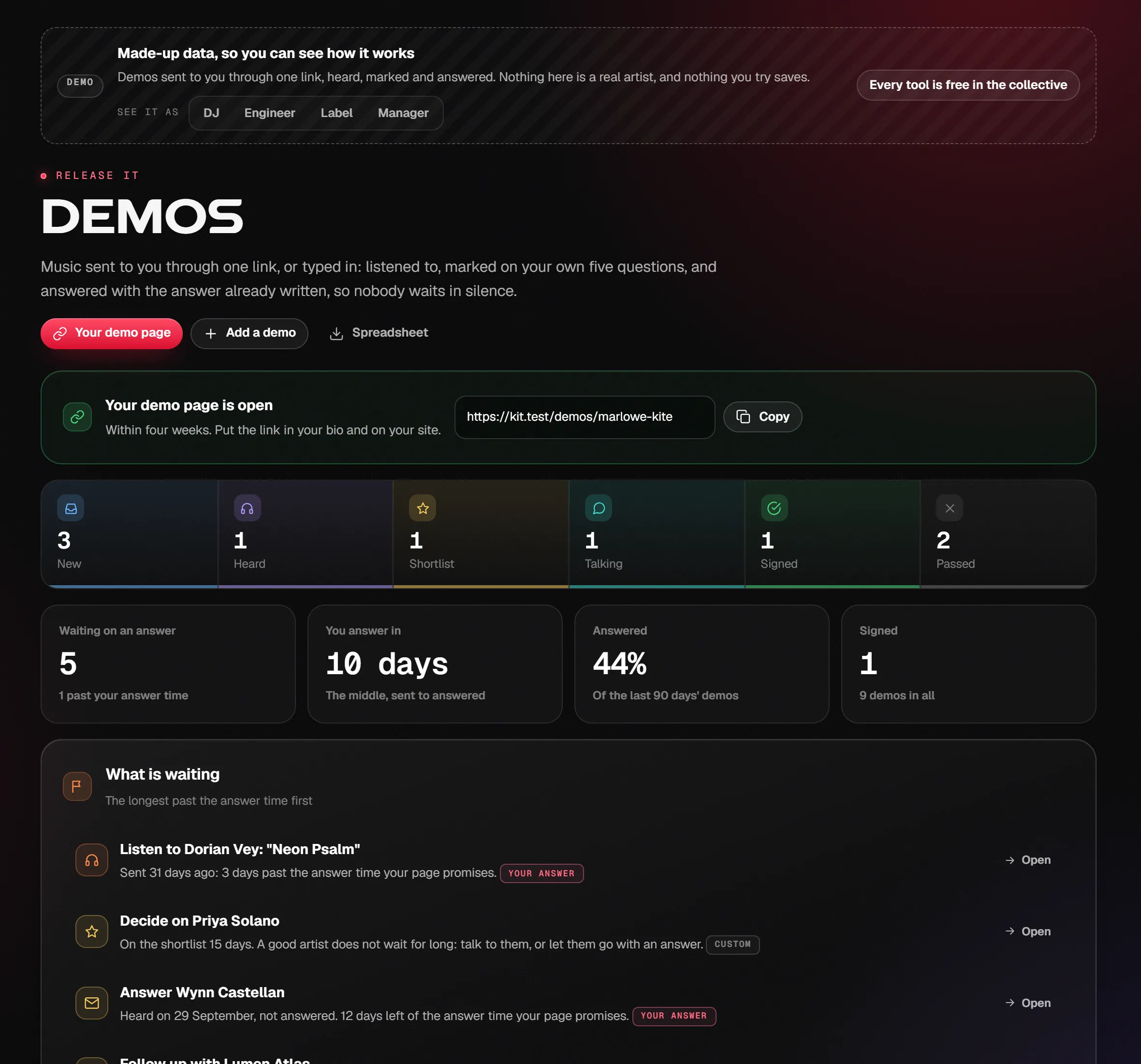
Task: Click the X icon on the Passed card
Action: pyautogui.click(x=950, y=508)
